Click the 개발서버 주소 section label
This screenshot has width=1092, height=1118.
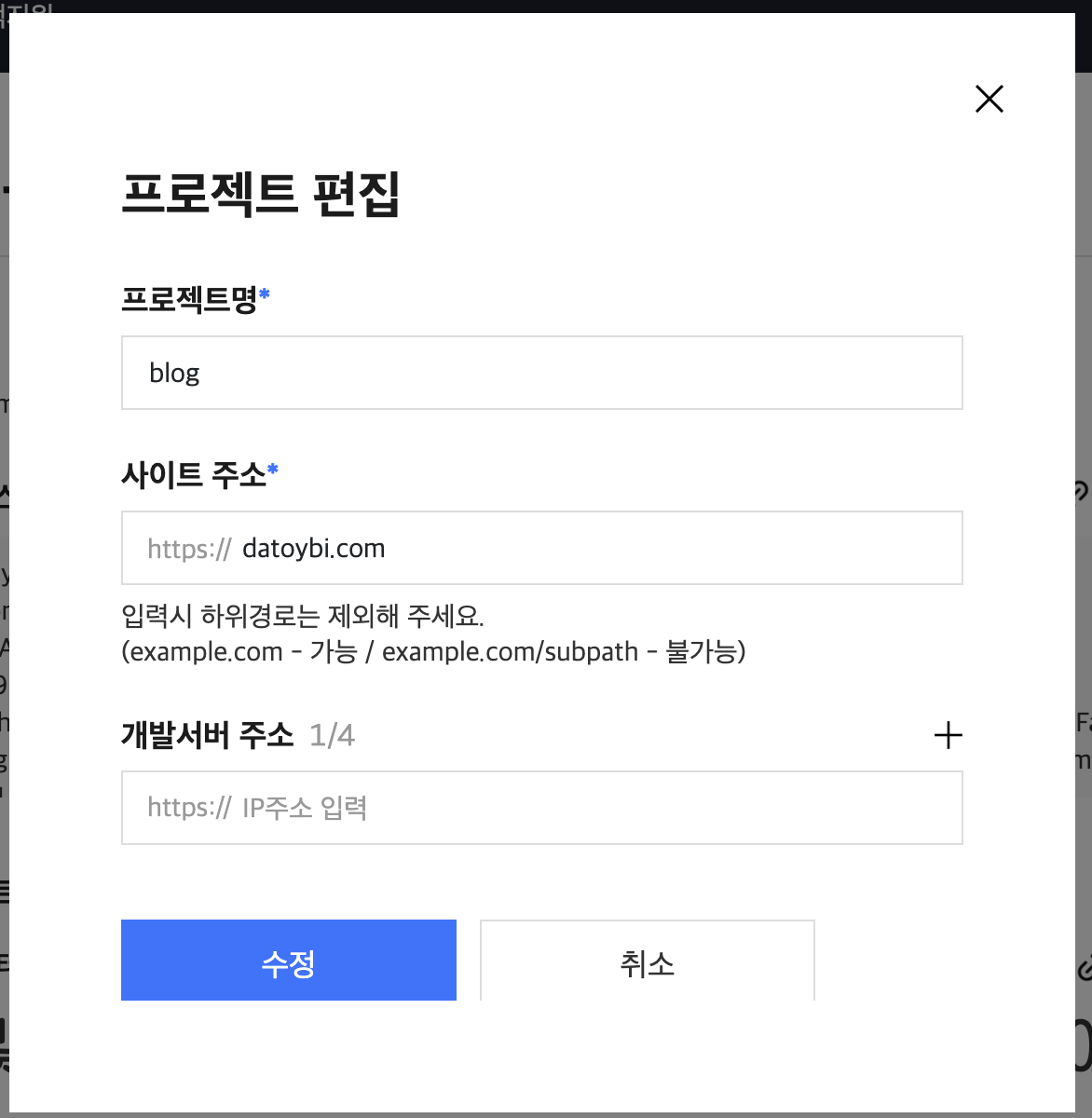tap(208, 735)
